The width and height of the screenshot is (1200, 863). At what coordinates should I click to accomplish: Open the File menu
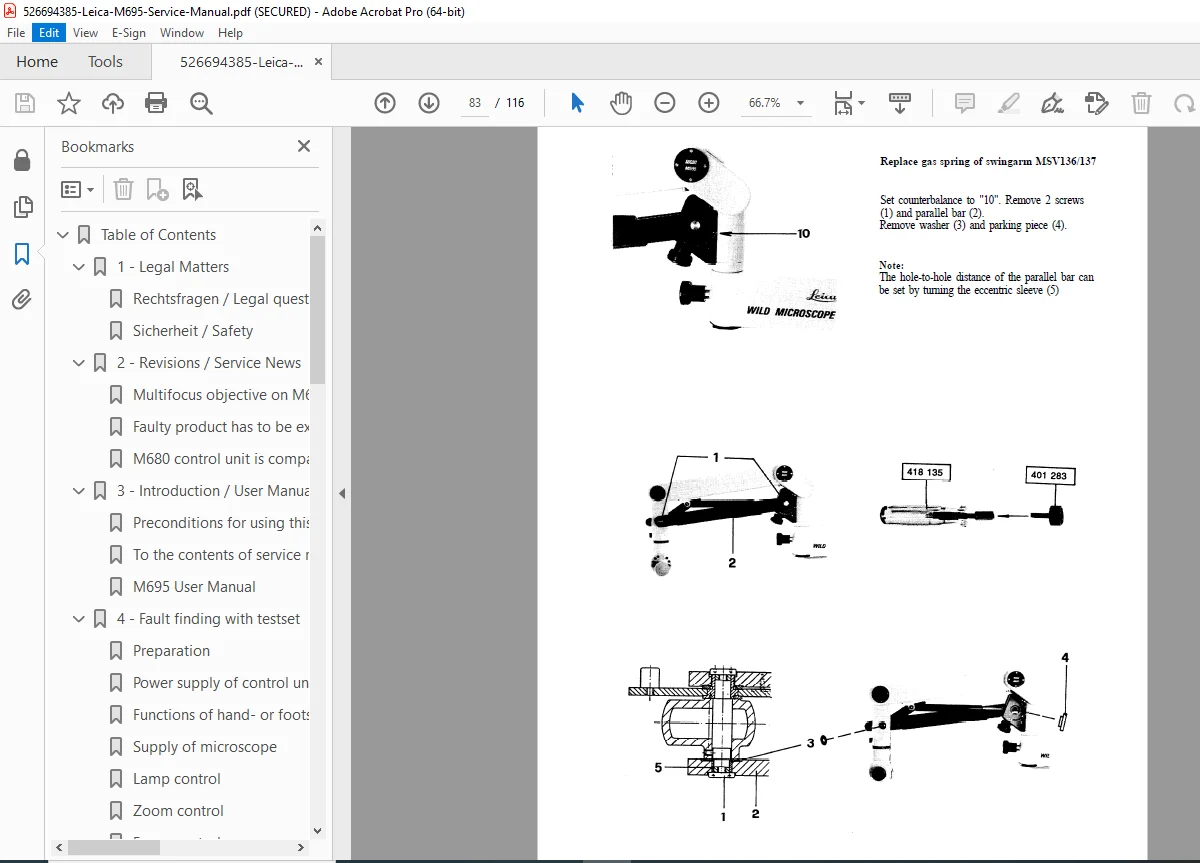point(16,33)
